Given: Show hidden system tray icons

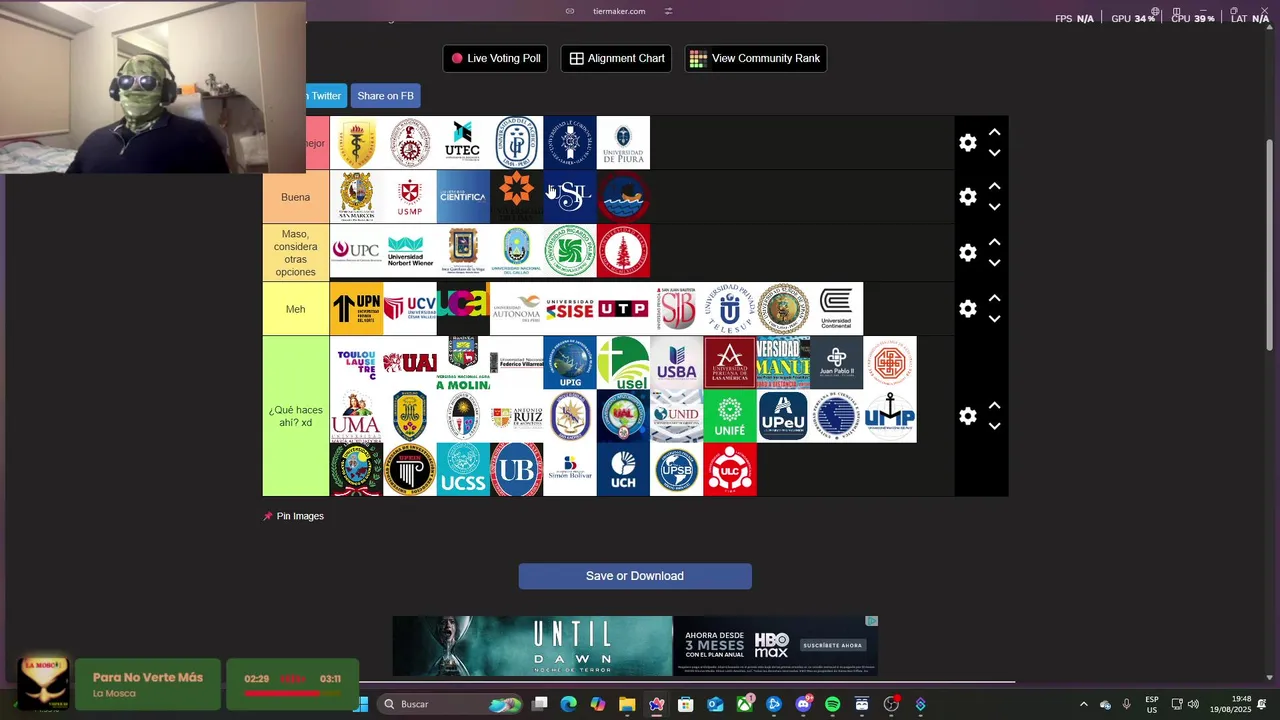Looking at the screenshot, I should pyautogui.click(x=1083, y=704).
